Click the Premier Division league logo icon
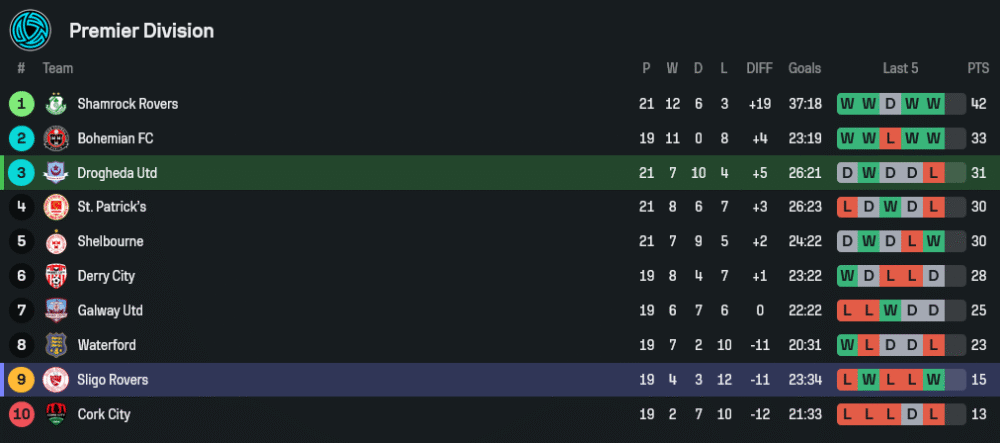This screenshot has width=1000, height=443. [x=29, y=30]
